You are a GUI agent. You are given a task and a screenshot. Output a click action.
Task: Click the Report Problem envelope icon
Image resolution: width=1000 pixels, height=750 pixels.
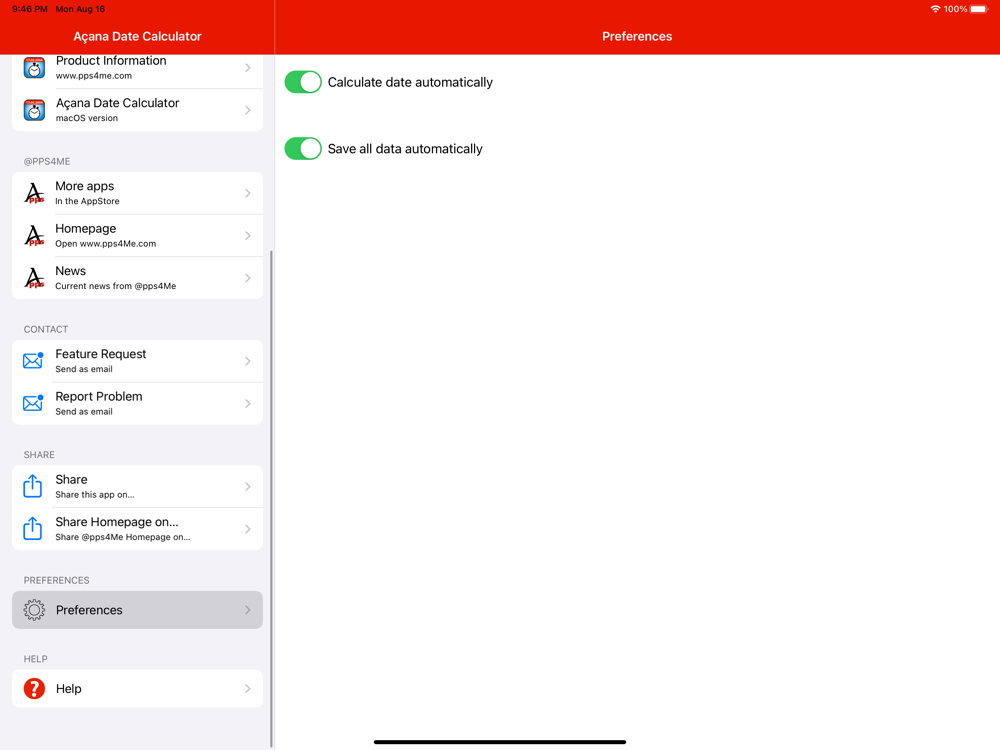pos(33,403)
